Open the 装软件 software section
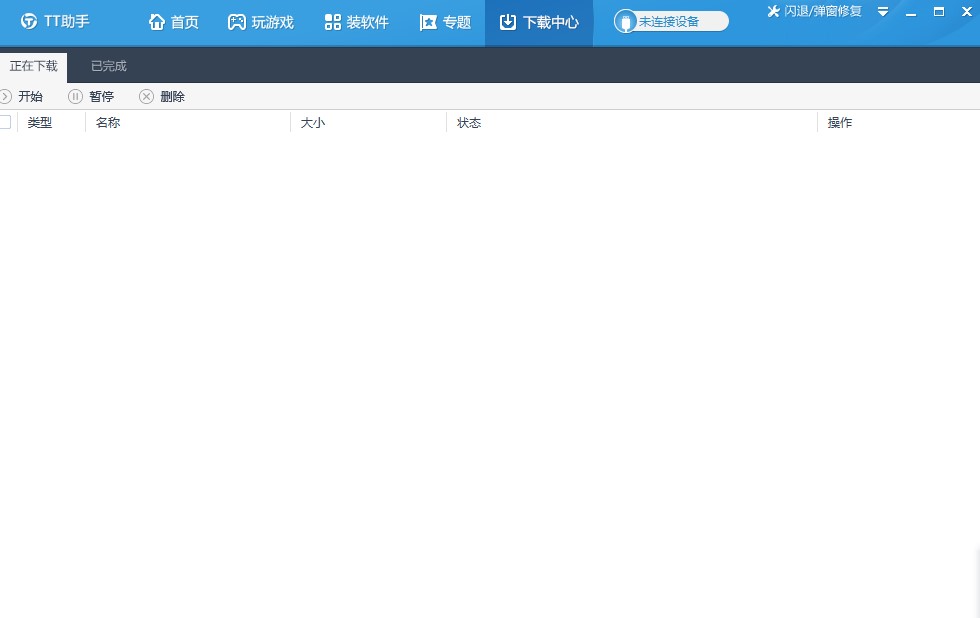 point(356,22)
